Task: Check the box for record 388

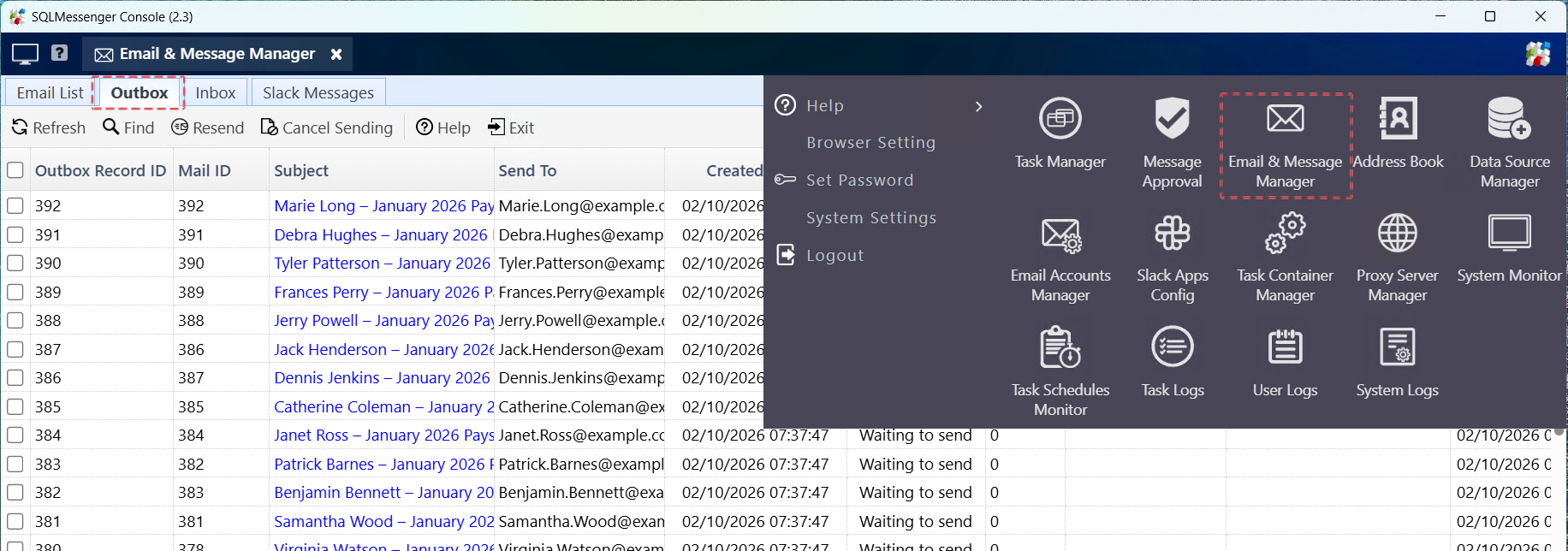Action: coord(15,320)
